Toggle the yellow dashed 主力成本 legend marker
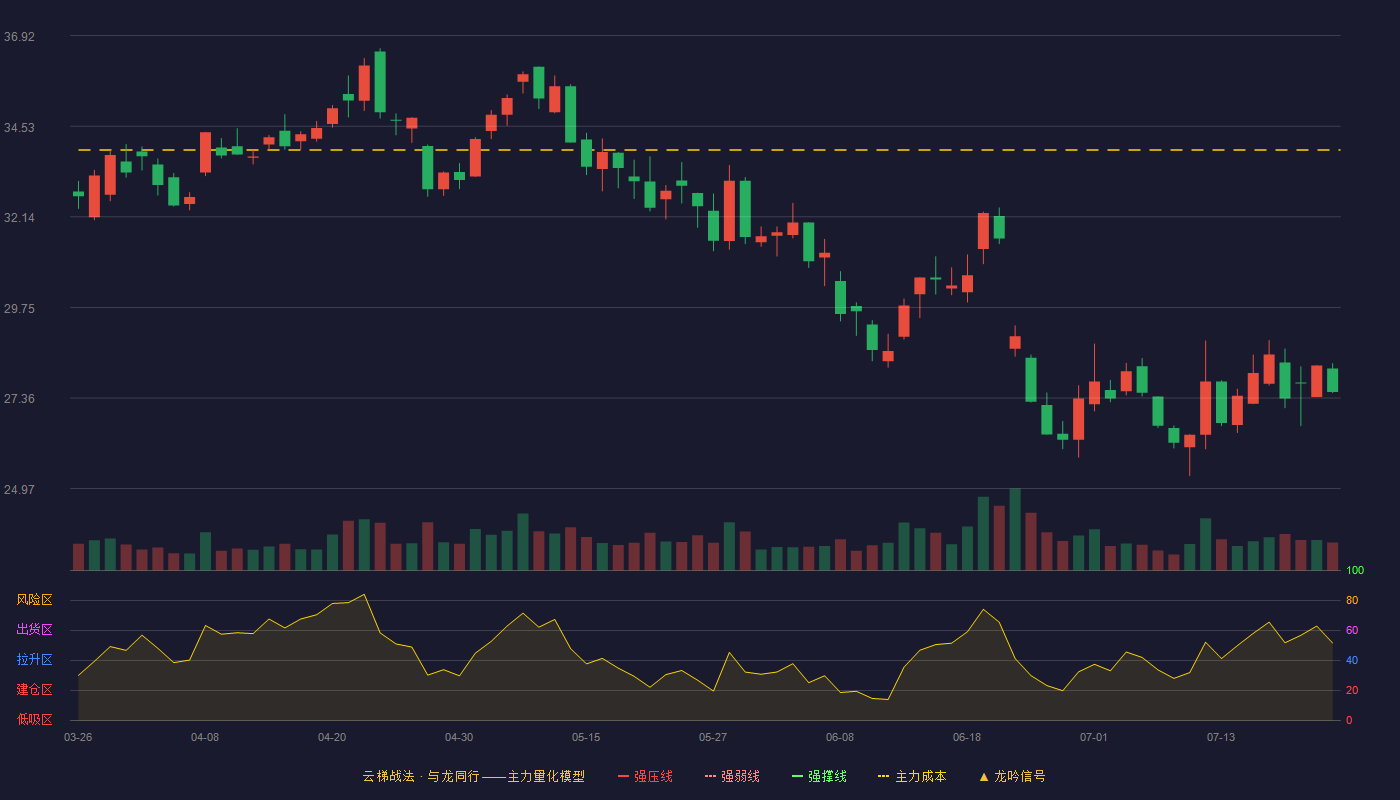1400x800 pixels. [883, 776]
